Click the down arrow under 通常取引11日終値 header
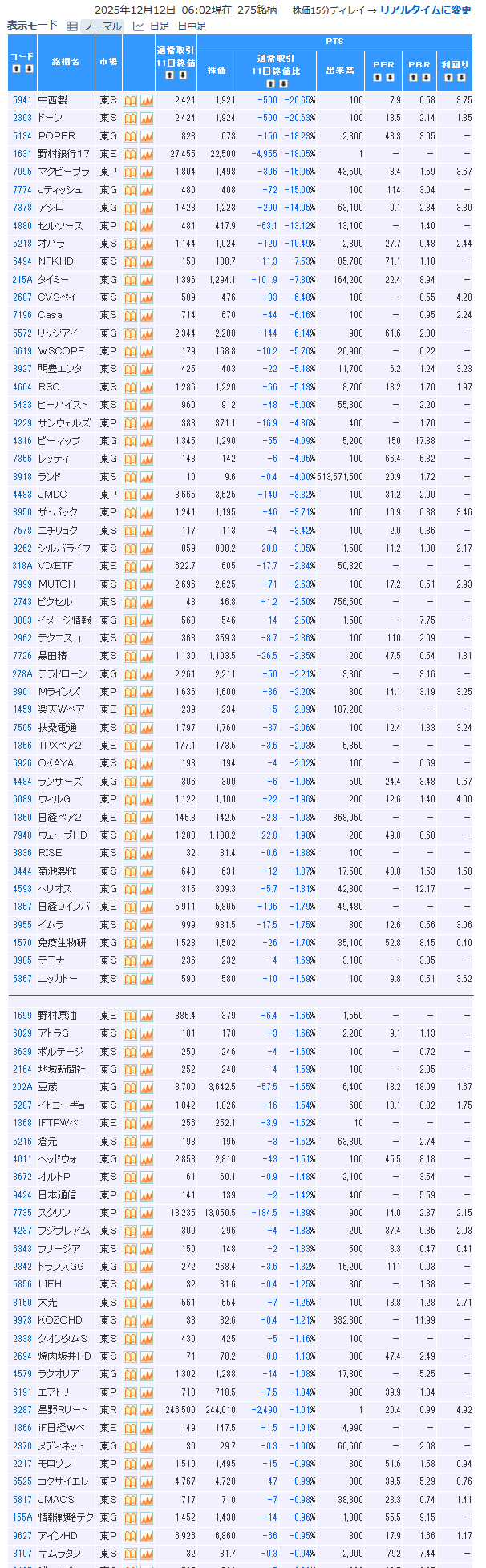The image size is (486, 1568). click(x=183, y=75)
